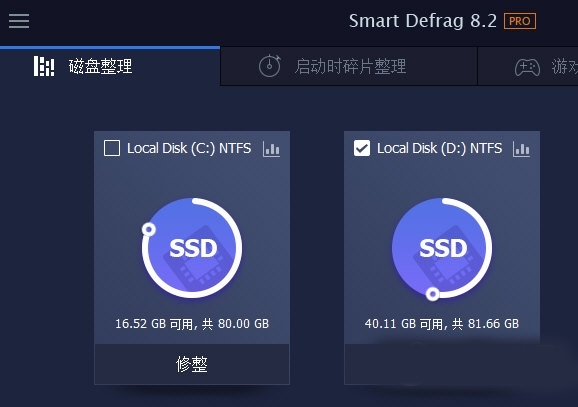
Task: Uncheck the Local Disk (D:) checkbox
Action: coord(362,148)
